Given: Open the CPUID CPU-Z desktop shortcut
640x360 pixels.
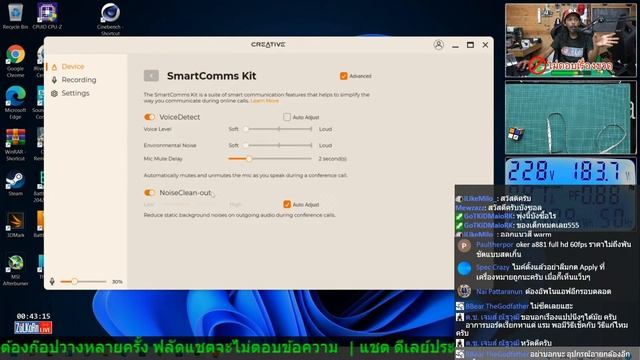Looking at the screenshot, I should tap(47, 16).
